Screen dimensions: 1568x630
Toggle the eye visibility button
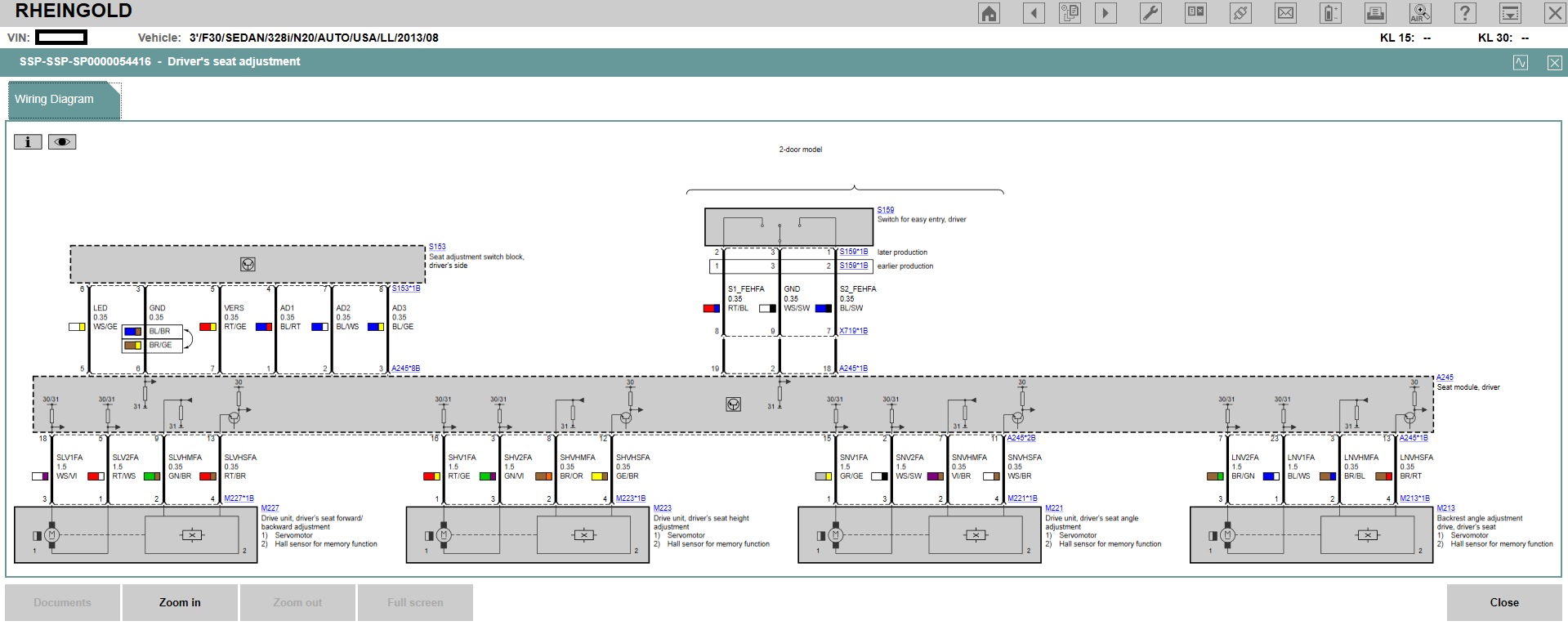point(62,142)
